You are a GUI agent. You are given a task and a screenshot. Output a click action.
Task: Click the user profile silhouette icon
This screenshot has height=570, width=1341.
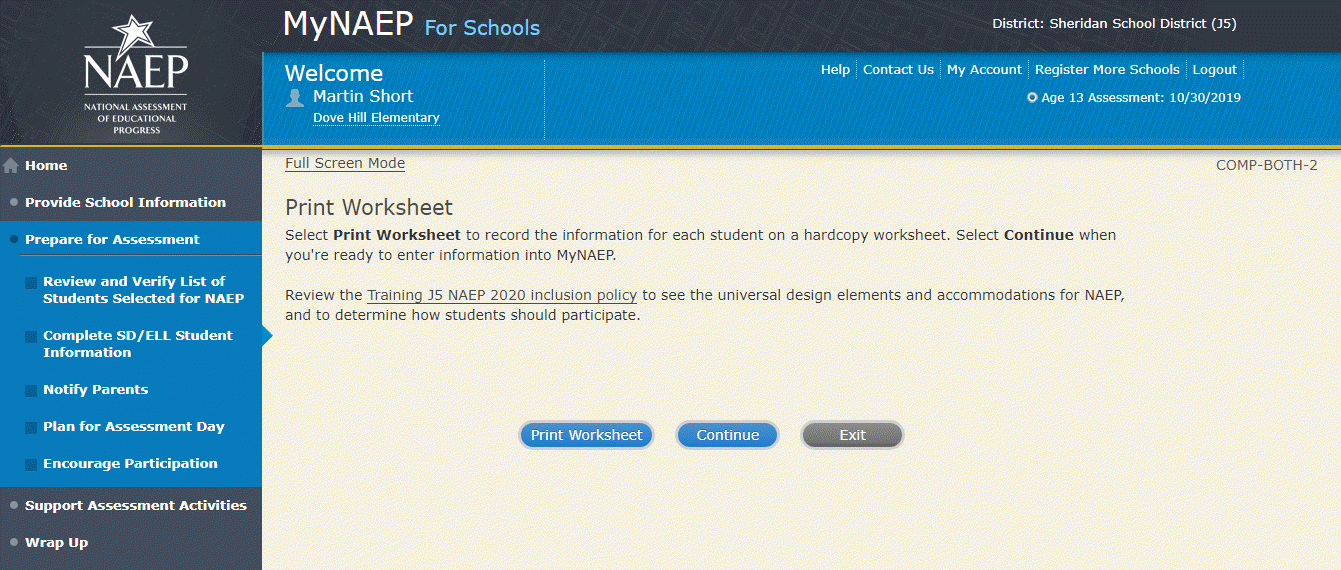tap(295, 97)
